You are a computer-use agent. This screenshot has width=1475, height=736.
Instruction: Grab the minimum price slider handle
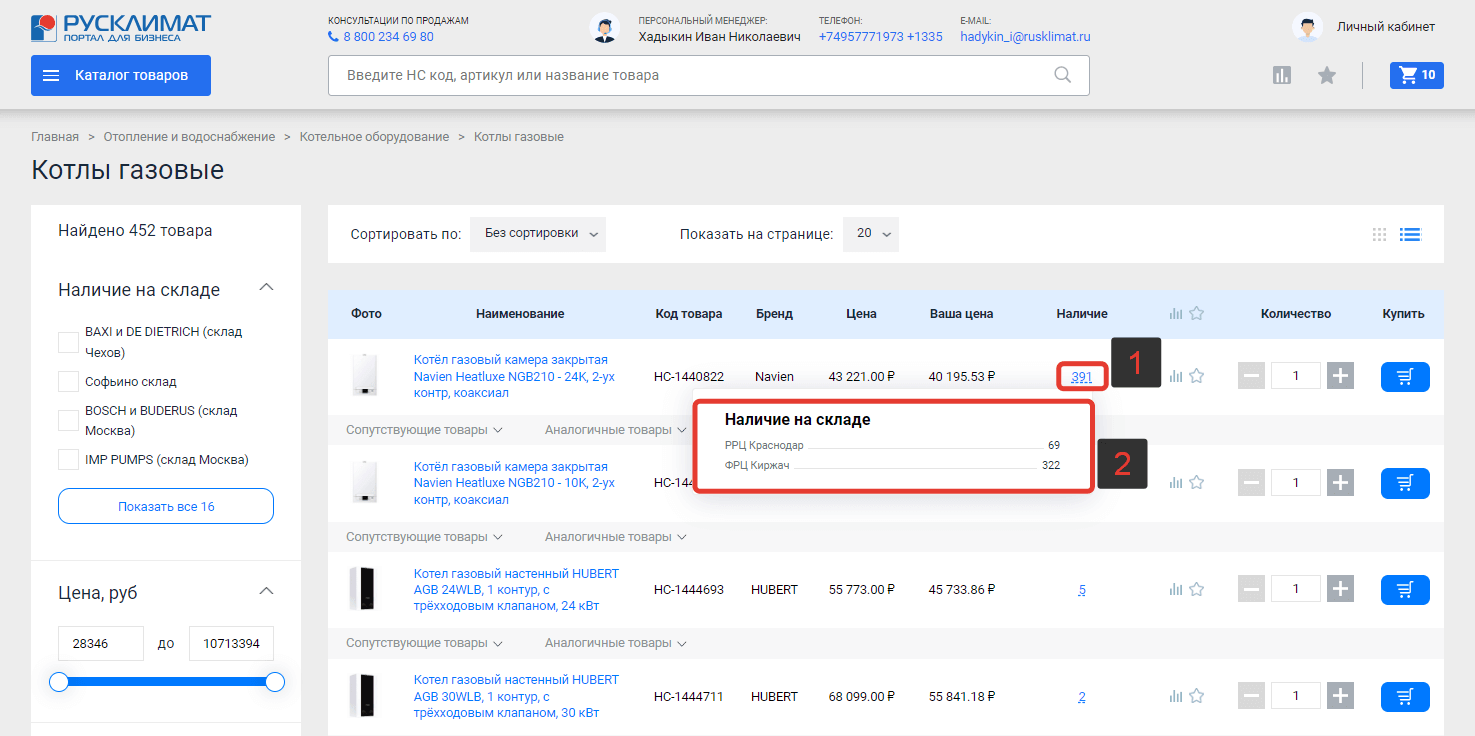pyautogui.click(x=59, y=682)
